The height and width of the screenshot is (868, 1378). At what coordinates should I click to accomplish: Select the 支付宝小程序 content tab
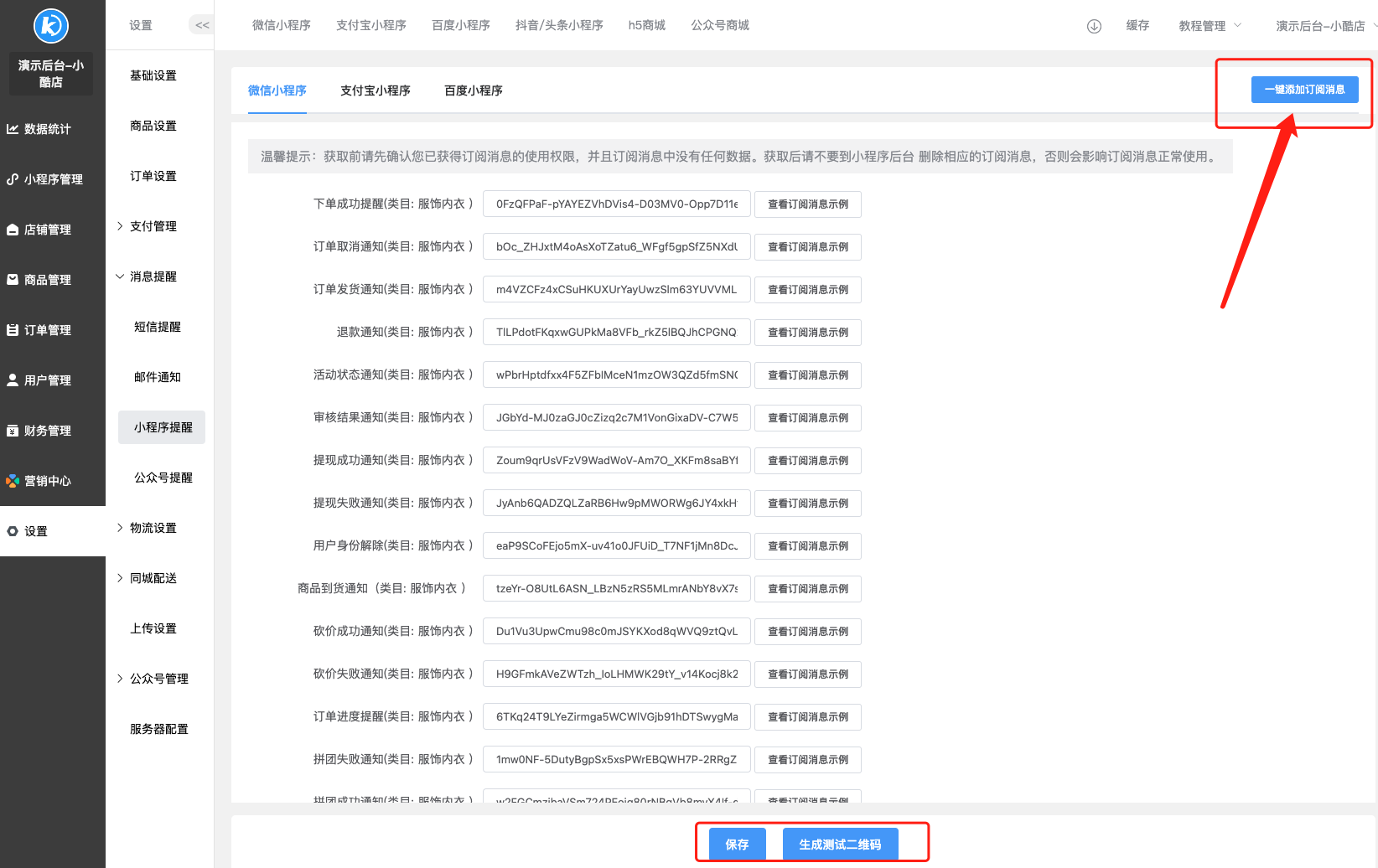coord(376,90)
